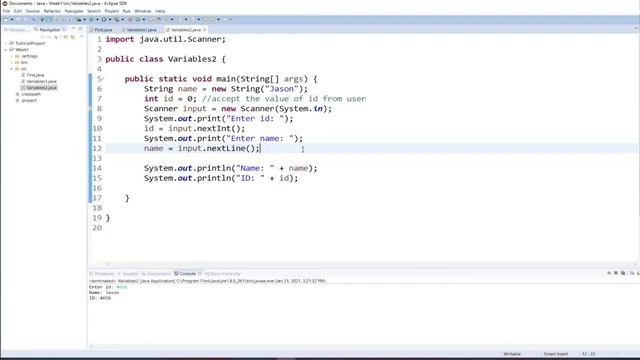This screenshot has width=640, height=360.
Task: Switch to the Package Explorer tab
Action: coord(16,30)
